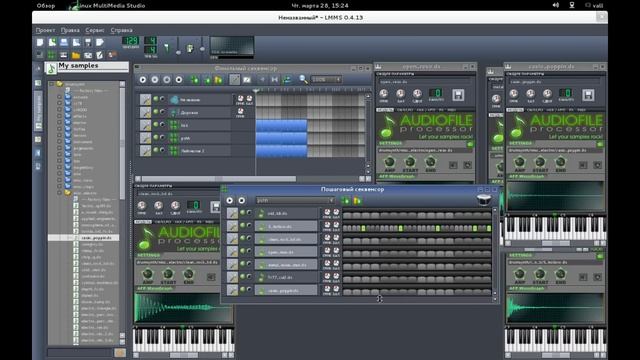Click the zoom magnifier in the Song Editor
Viewport: 640px width, 360px height.
(x=303, y=79)
